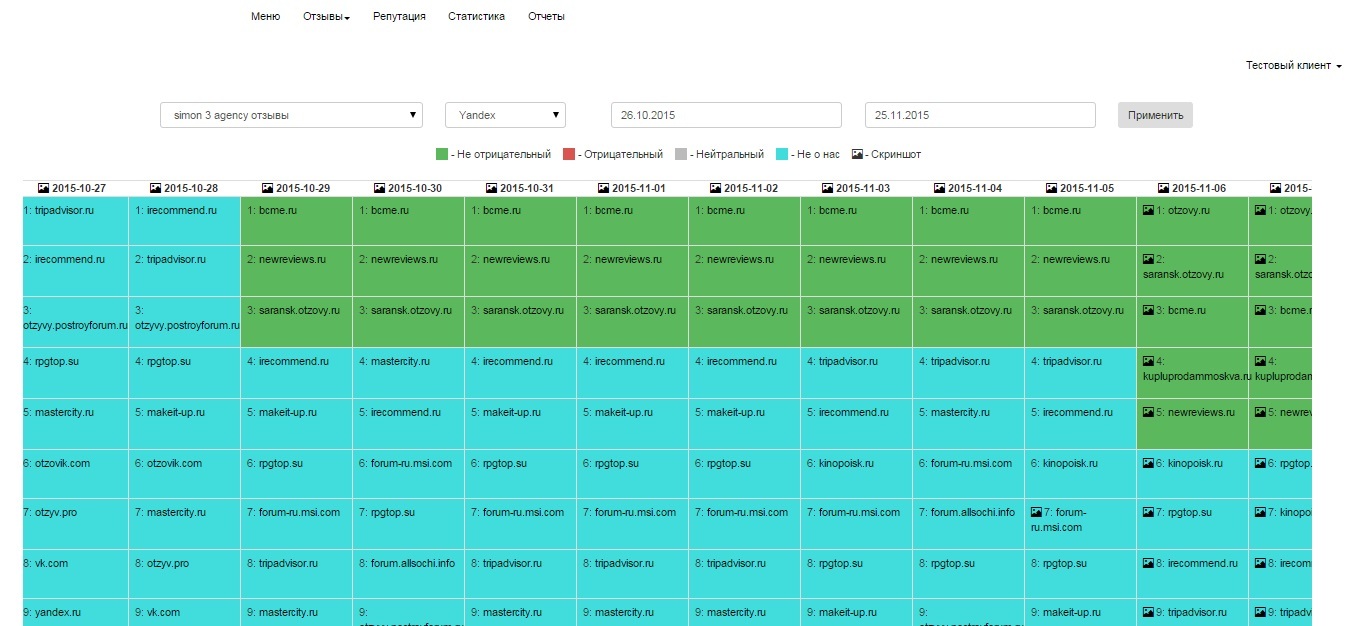This screenshot has width=1352, height=626.
Task: Click cell 8: vk.com on 2015-10-27
Action: tap(76, 575)
